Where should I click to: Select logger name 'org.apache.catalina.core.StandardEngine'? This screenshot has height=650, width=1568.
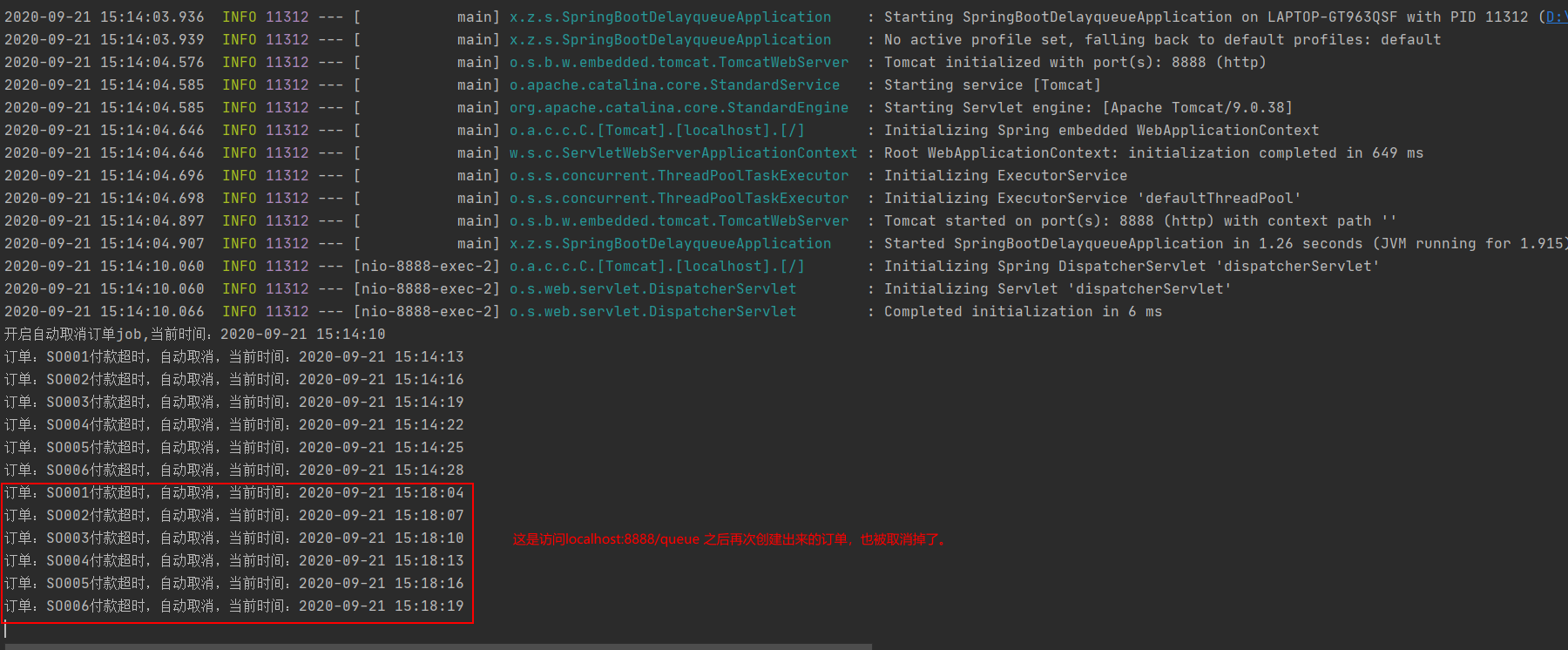click(679, 108)
